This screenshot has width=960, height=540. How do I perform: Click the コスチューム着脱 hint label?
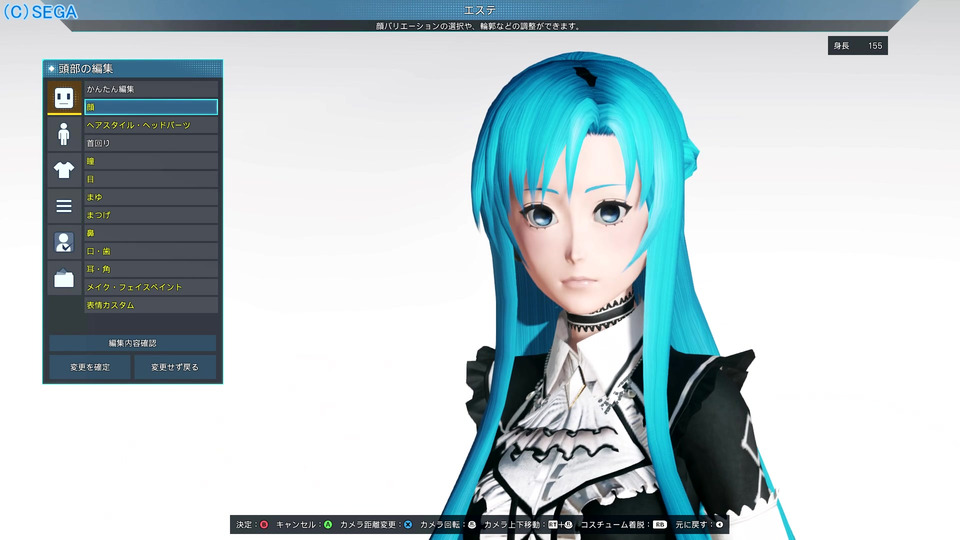pyautogui.click(x=615, y=525)
